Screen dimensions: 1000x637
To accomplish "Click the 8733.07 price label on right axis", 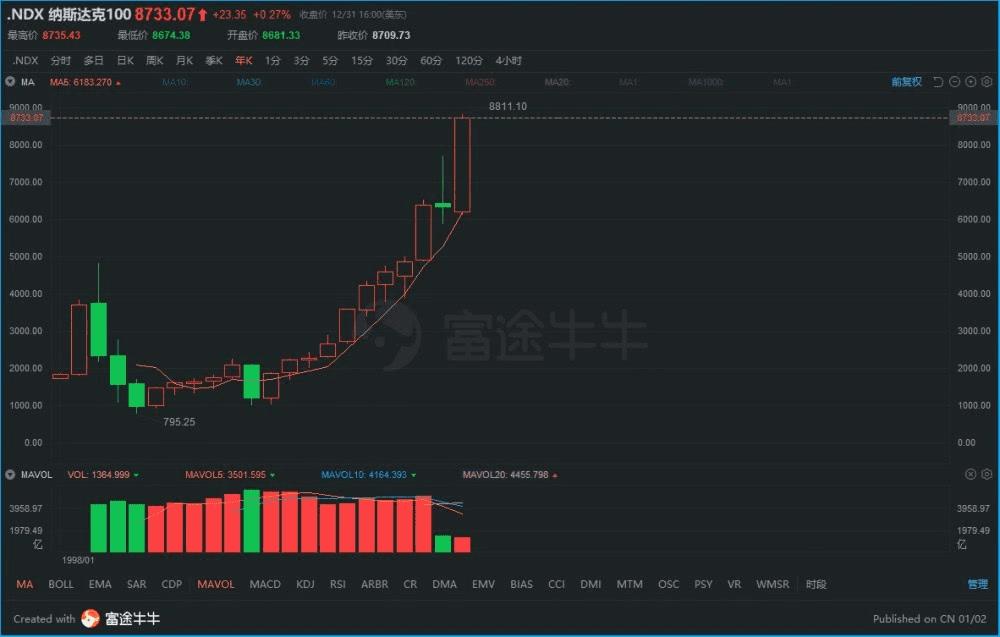I will click(x=971, y=118).
